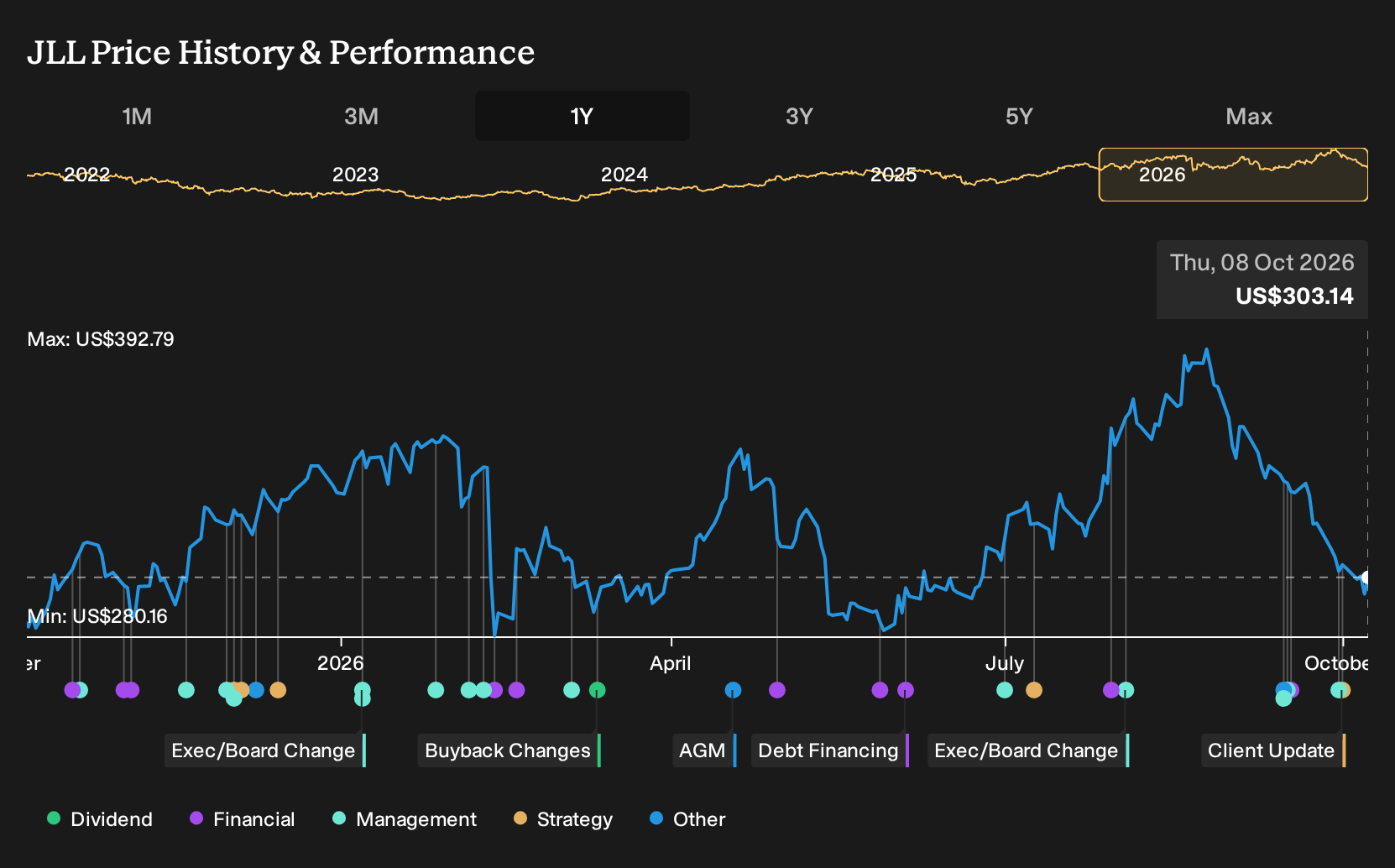
Task: Click the JLL Price History & Performance title
Action: point(281,52)
